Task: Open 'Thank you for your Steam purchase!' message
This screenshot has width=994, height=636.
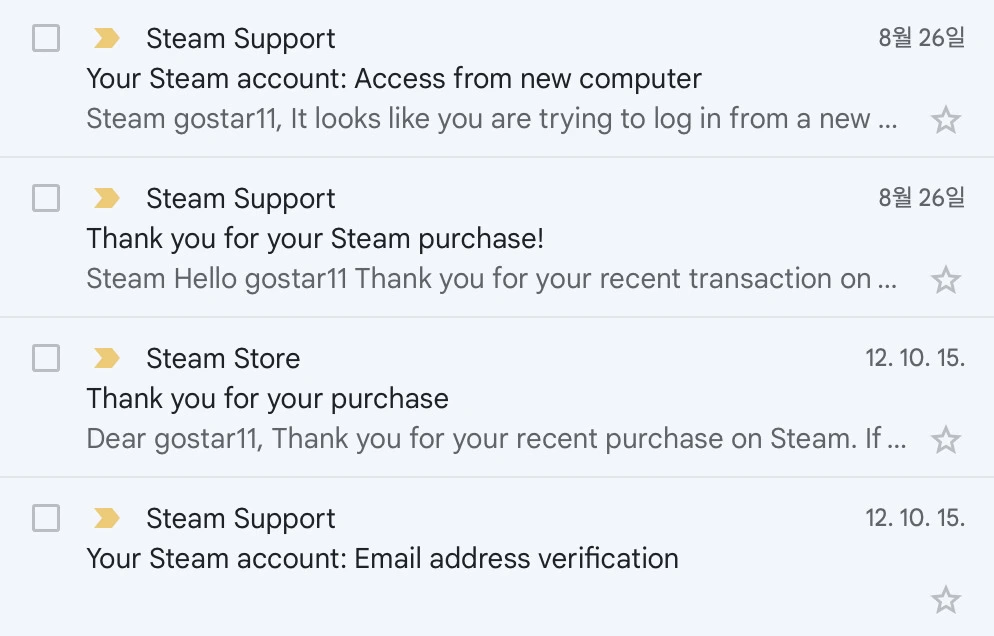Action: [x=315, y=239]
